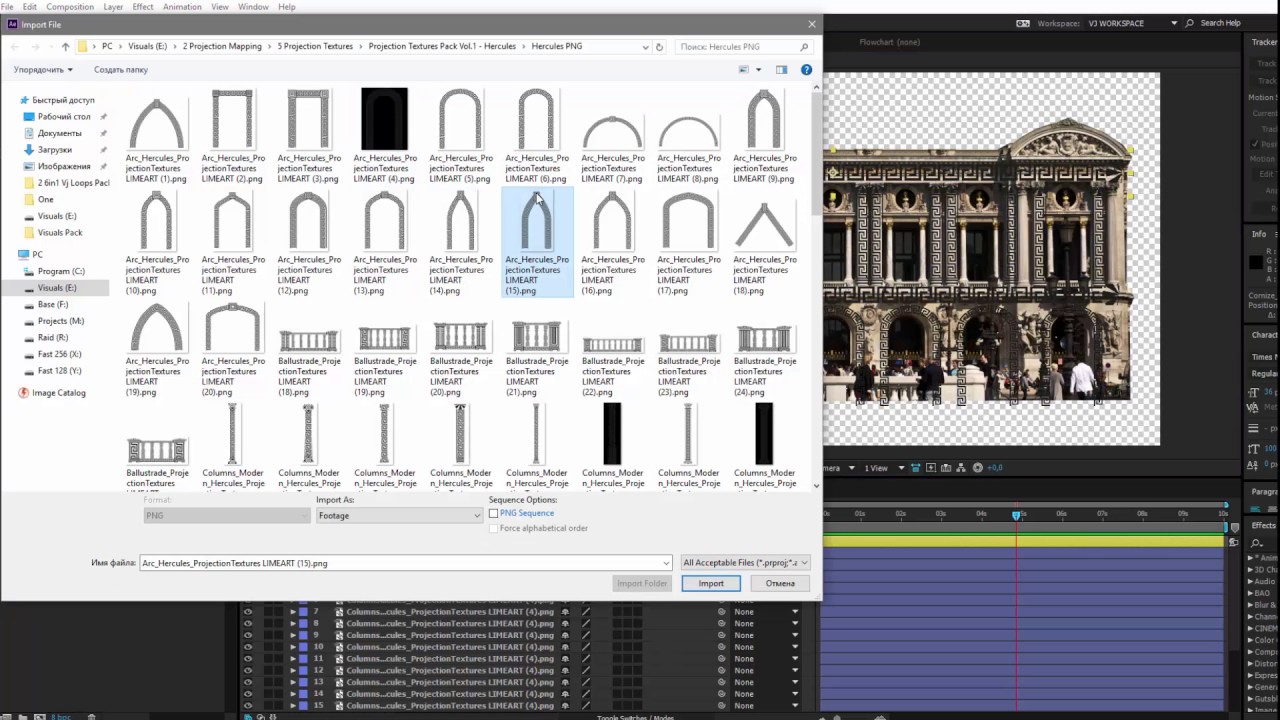Open the Window menu
1280x720 pixels.
pos(253,7)
